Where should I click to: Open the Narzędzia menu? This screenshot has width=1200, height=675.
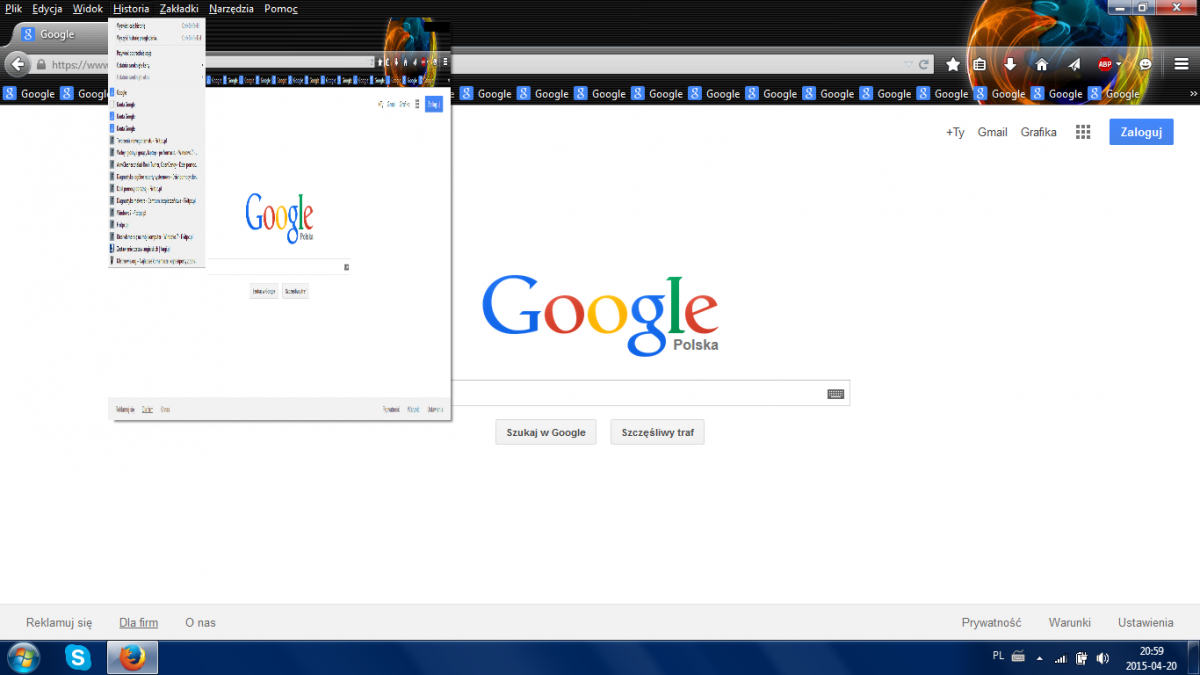(x=232, y=8)
